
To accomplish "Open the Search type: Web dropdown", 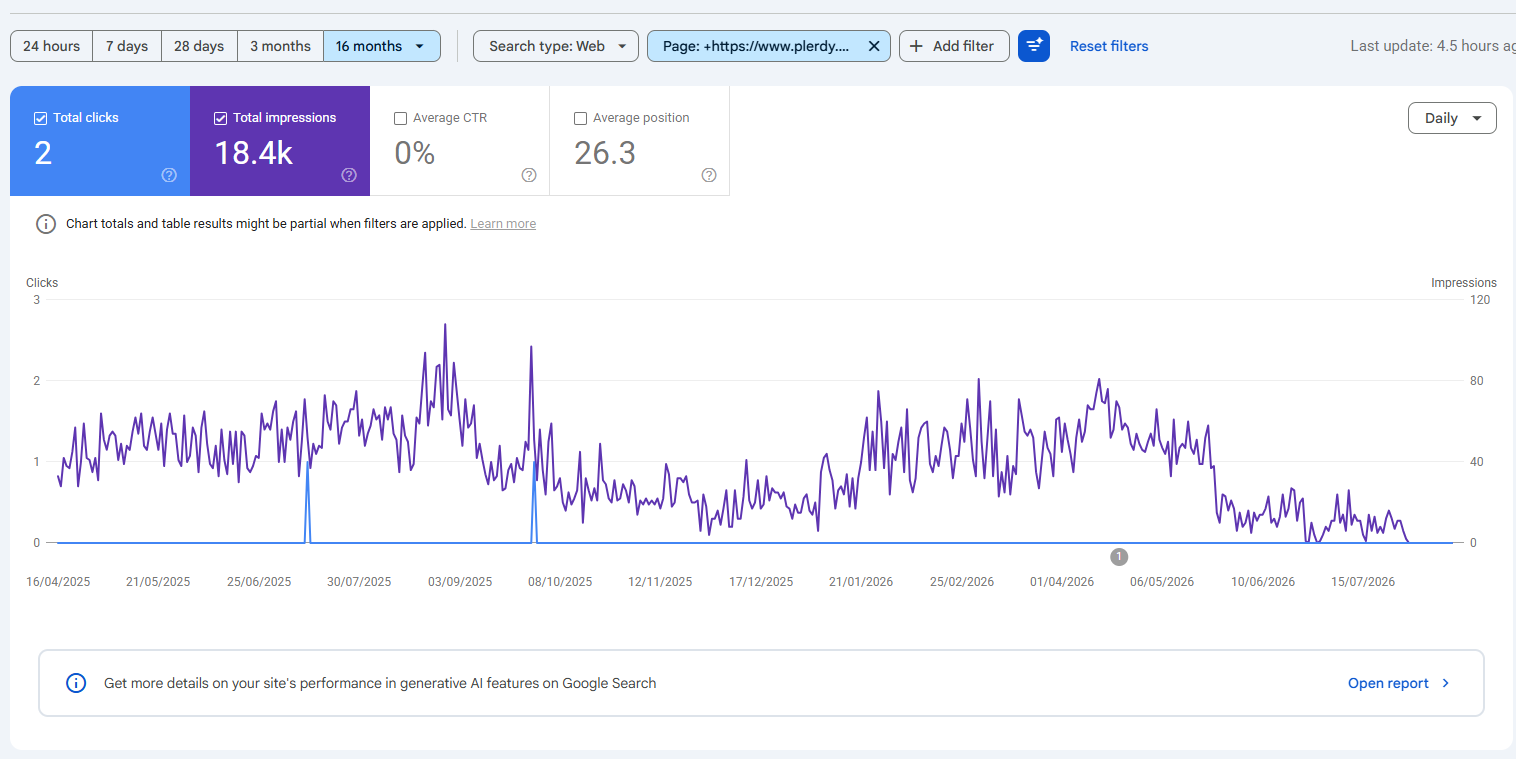I will pos(556,46).
